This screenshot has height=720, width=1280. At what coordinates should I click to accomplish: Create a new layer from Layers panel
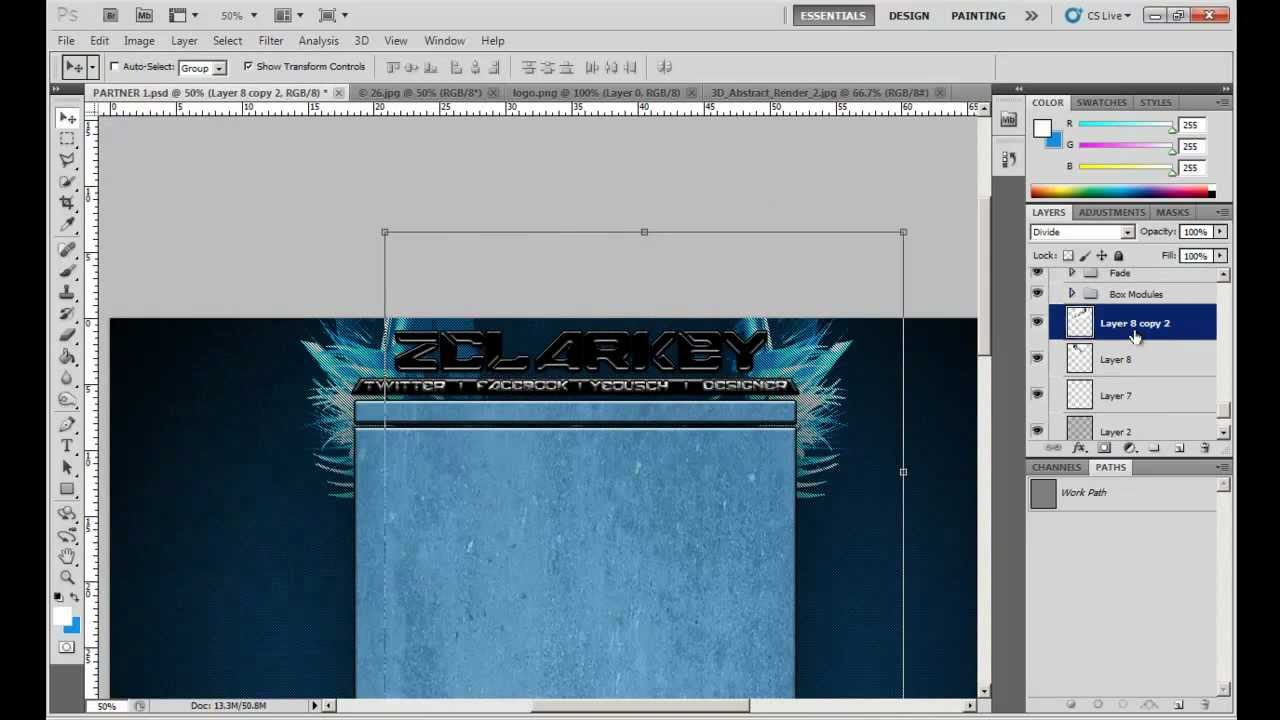point(1179,448)
